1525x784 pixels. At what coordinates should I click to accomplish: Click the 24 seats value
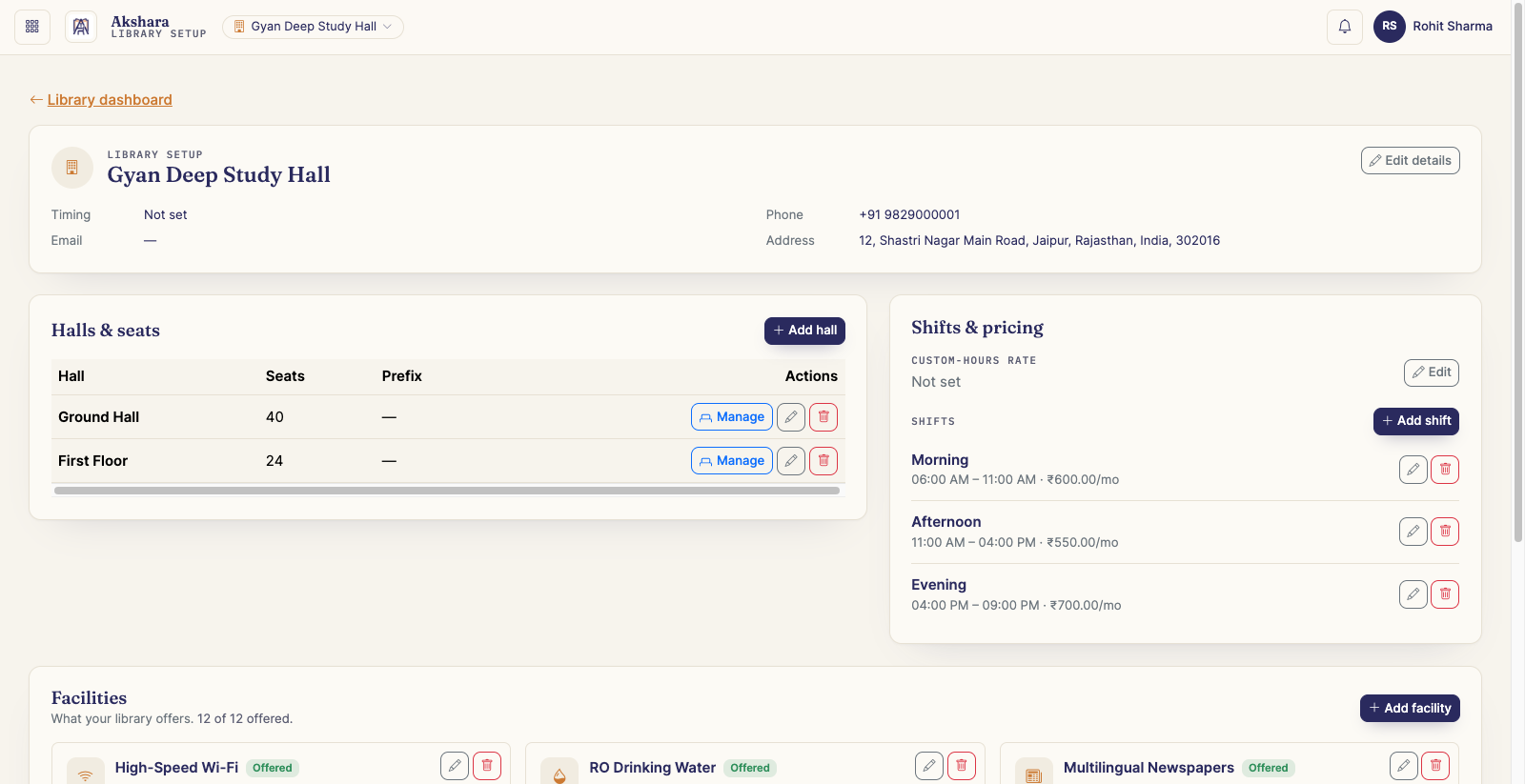(x=274, y=461)
